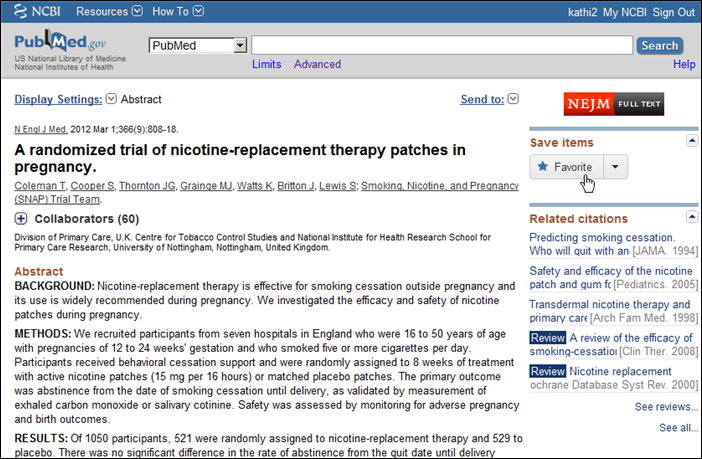Open Safety and efficacy of nicotine patch citation

pyautogui.click(x=611, y=278)
